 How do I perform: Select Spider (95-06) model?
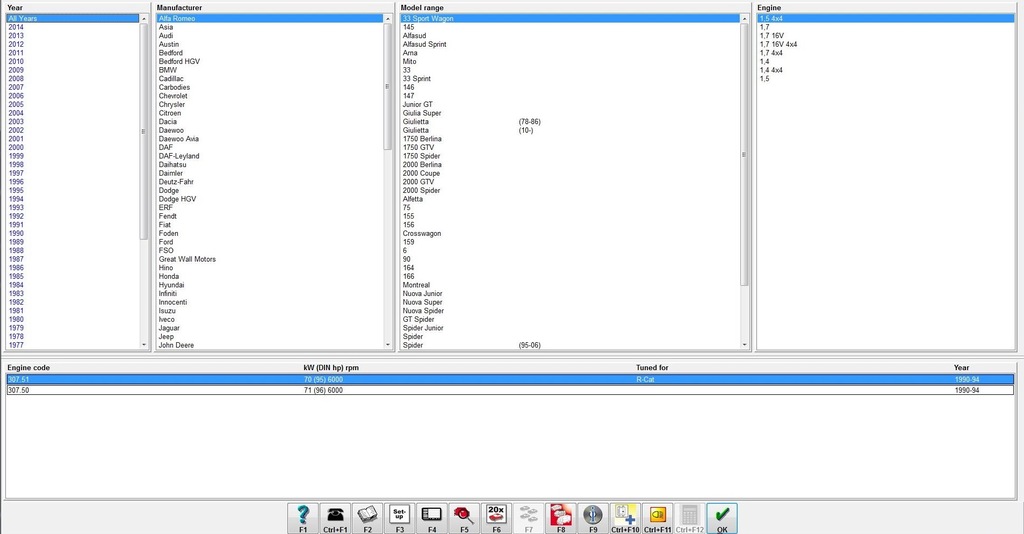click(x=472, y=345)
